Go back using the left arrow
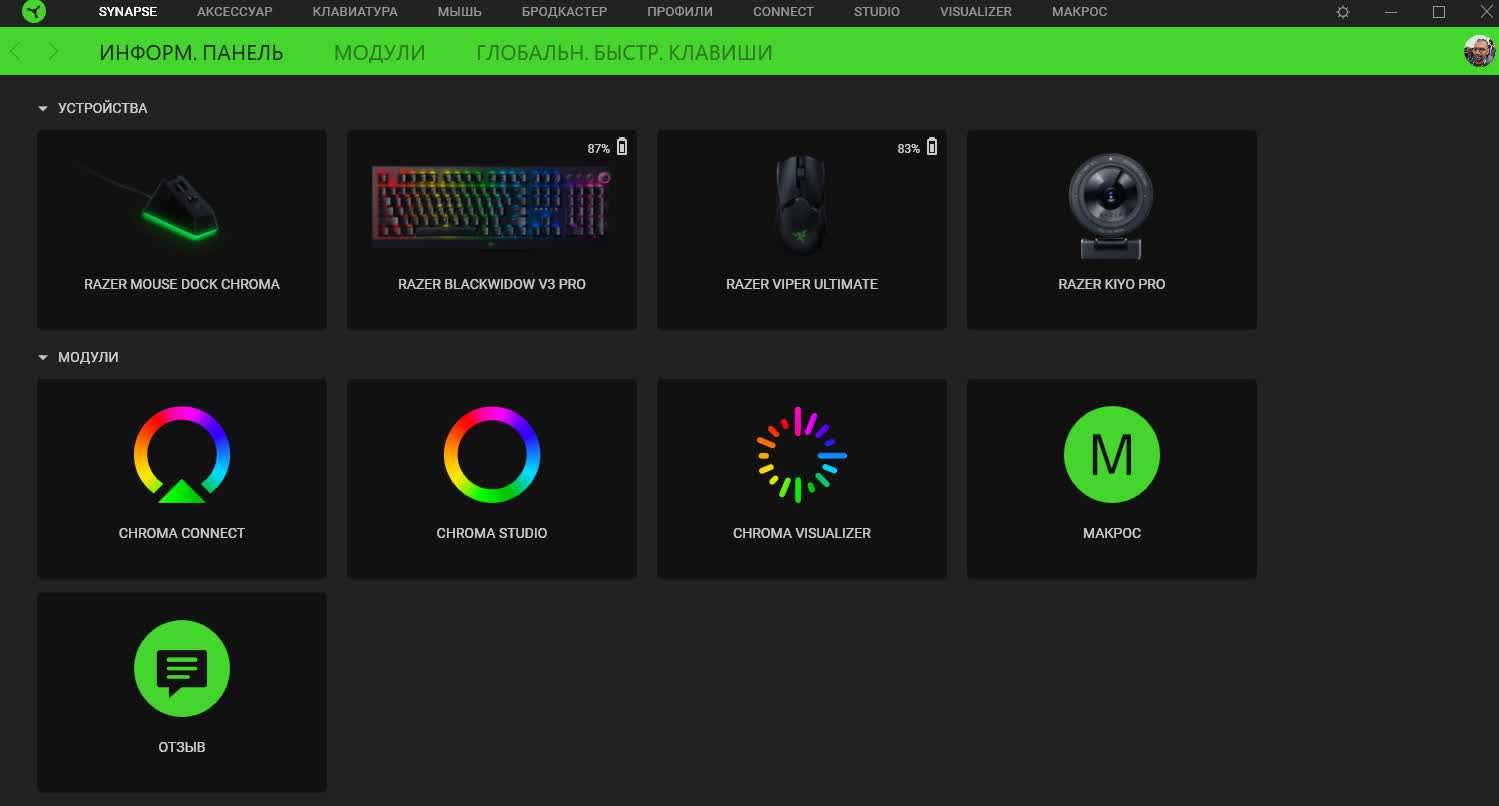 coord(16,52)
